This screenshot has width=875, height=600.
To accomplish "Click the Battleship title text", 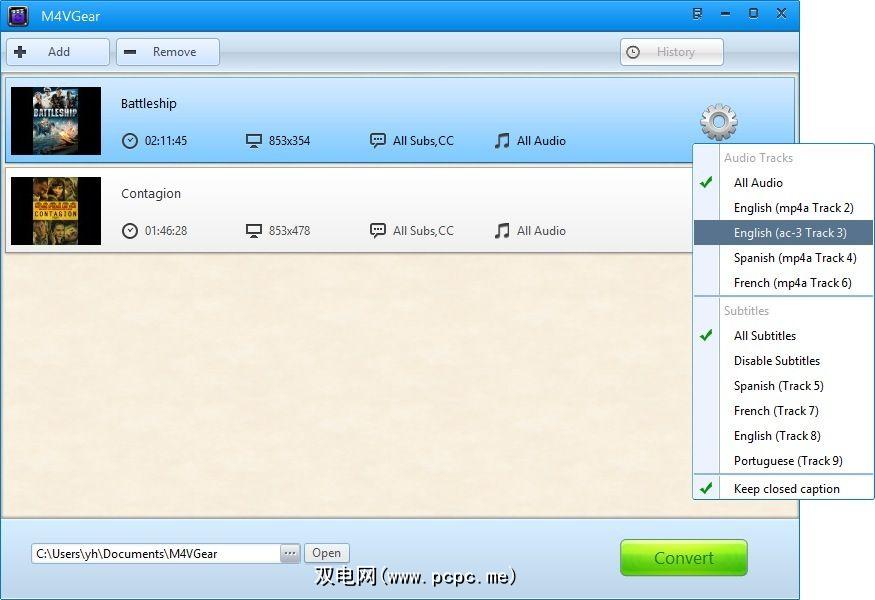I will [x=148, y=103].
